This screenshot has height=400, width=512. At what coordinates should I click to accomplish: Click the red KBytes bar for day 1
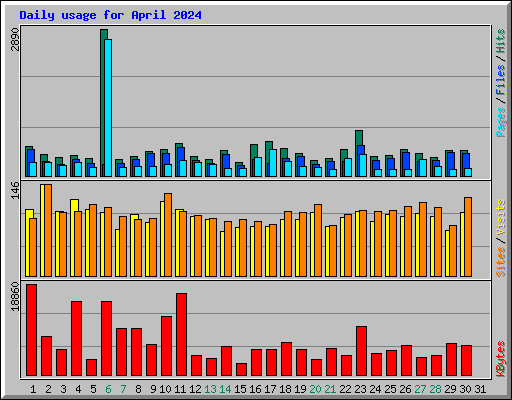pos(31,330)
